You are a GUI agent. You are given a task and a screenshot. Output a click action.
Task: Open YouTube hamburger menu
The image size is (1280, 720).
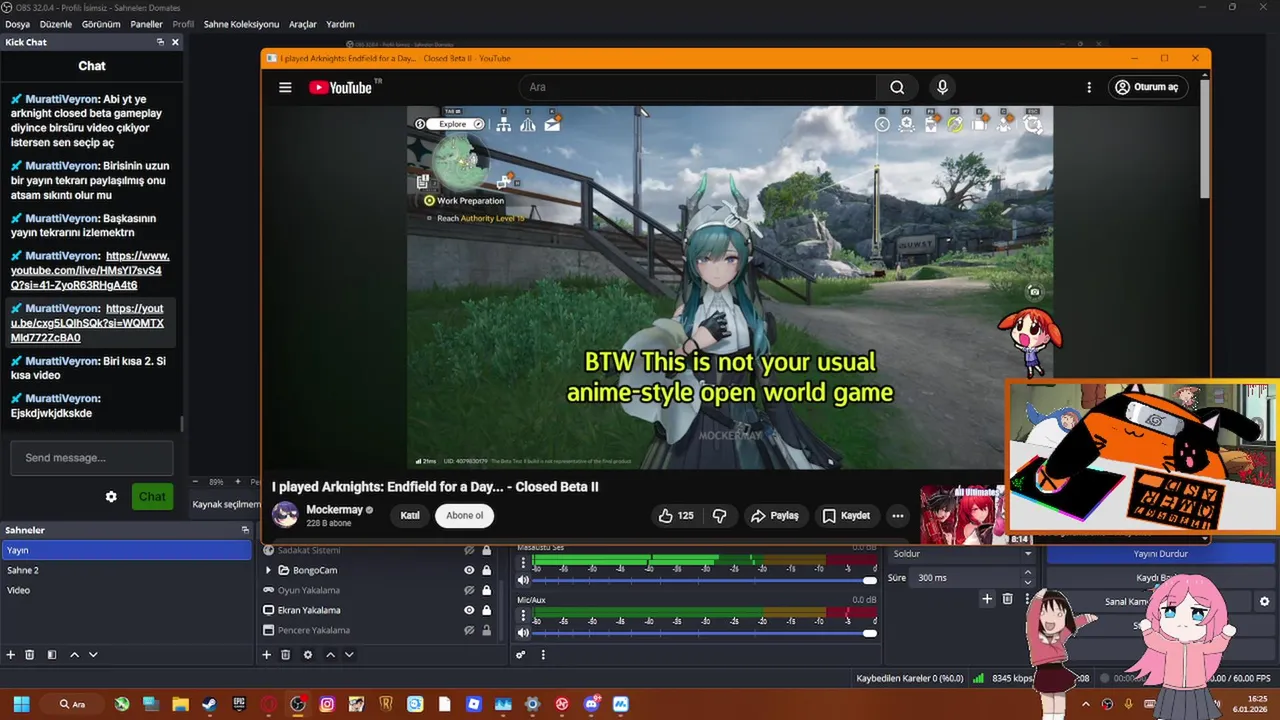285,87
